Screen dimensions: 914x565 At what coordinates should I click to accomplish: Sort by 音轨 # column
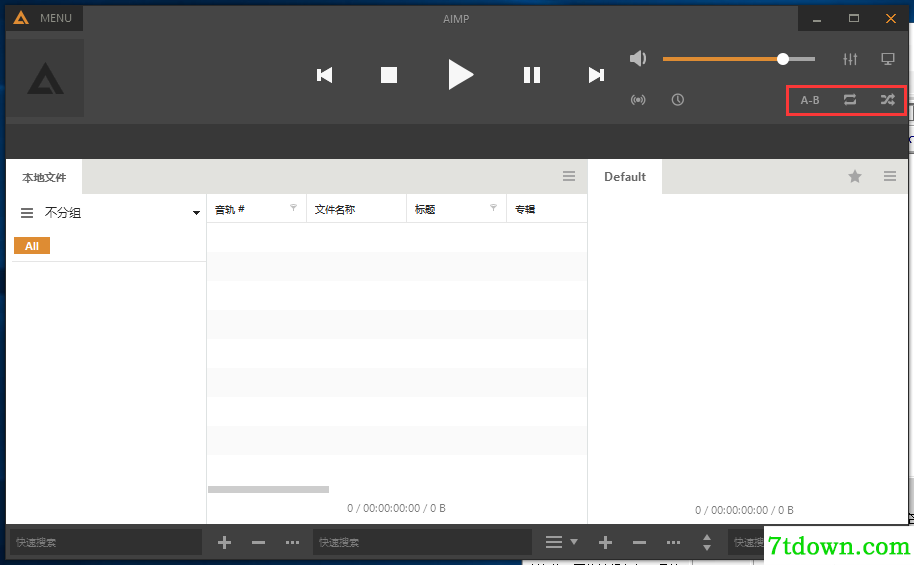coord(230,209)
